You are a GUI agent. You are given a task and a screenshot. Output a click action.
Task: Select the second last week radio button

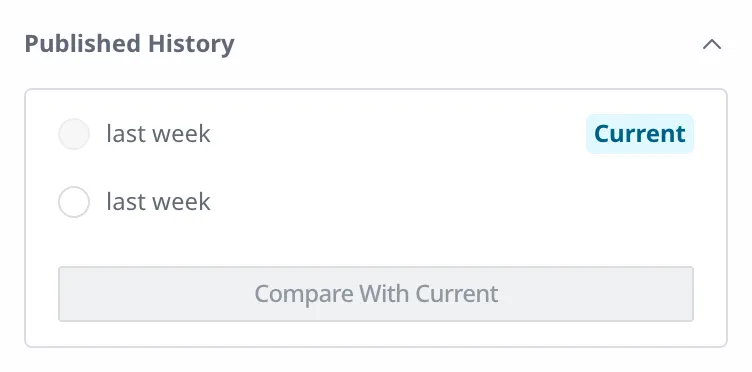tap(74, 202)
